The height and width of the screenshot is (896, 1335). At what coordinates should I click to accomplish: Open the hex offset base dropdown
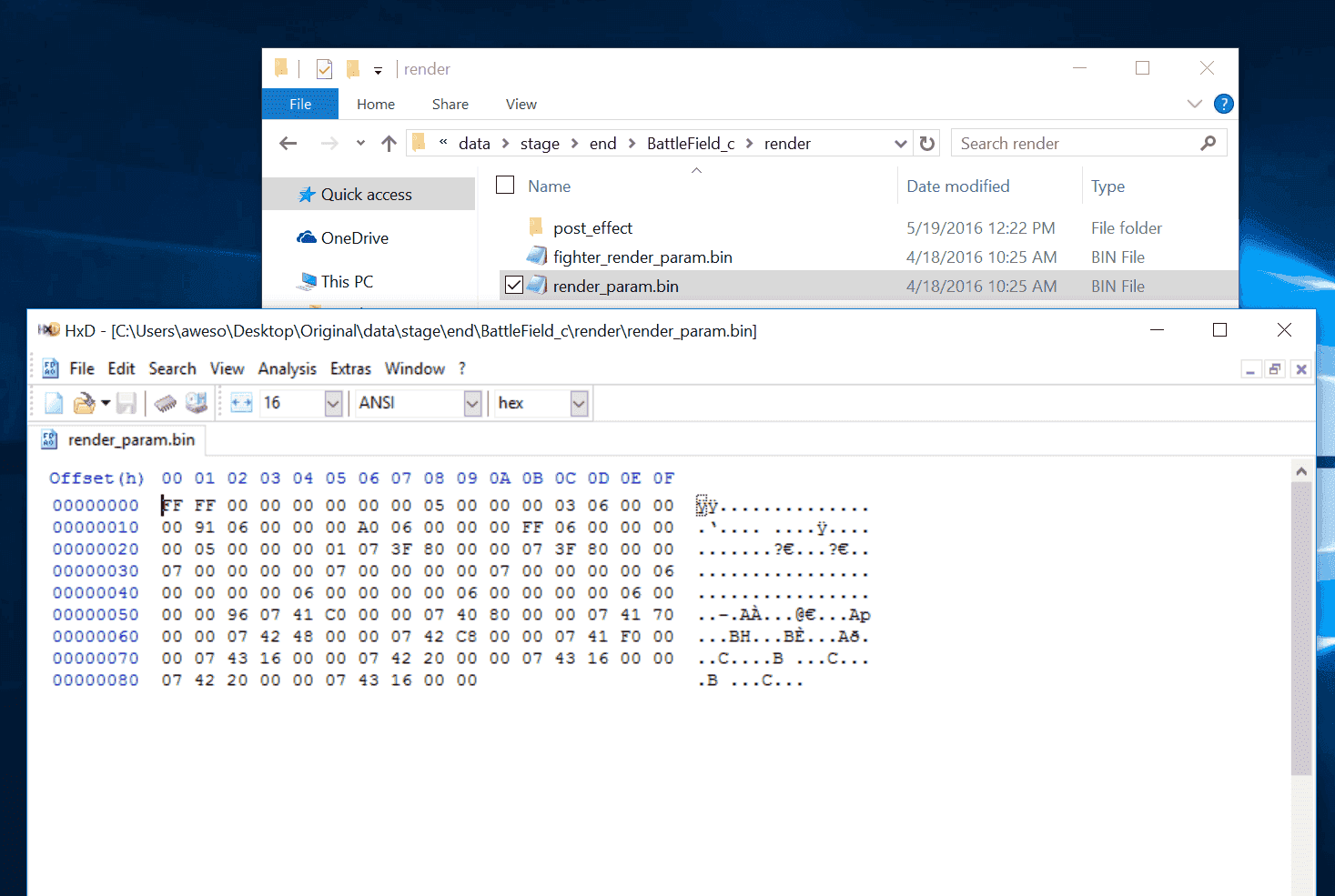point(579,403)
